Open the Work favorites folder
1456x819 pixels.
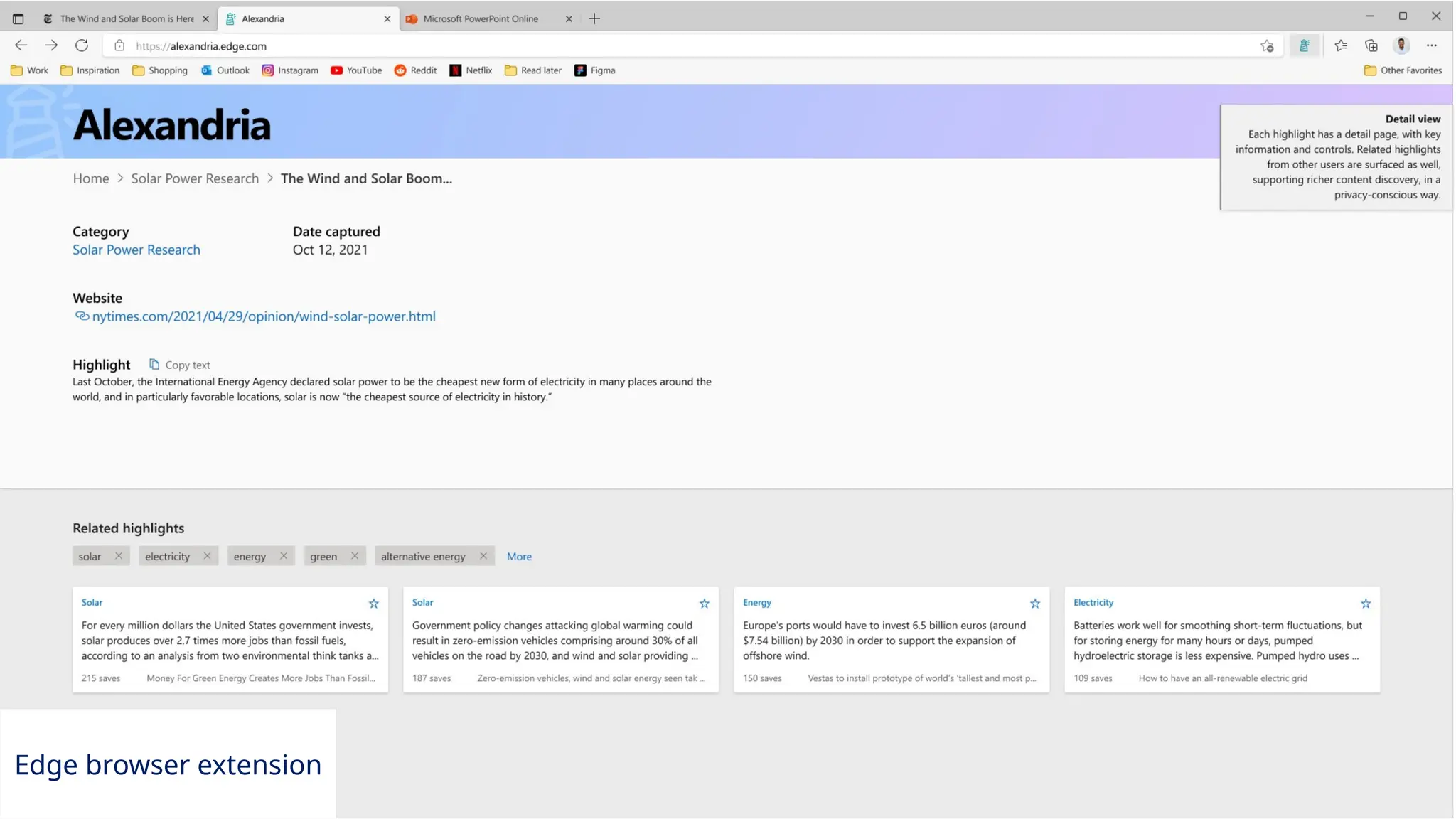coord(29,70)
